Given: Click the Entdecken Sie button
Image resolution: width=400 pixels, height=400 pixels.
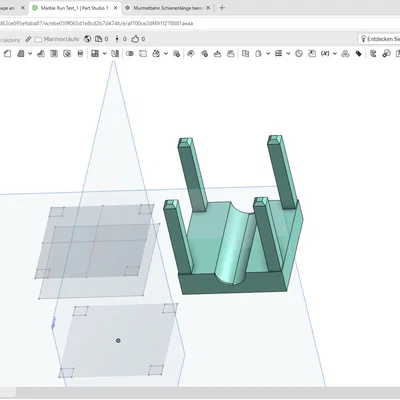Looking at the screenshot, I should (x=379, y=39).
